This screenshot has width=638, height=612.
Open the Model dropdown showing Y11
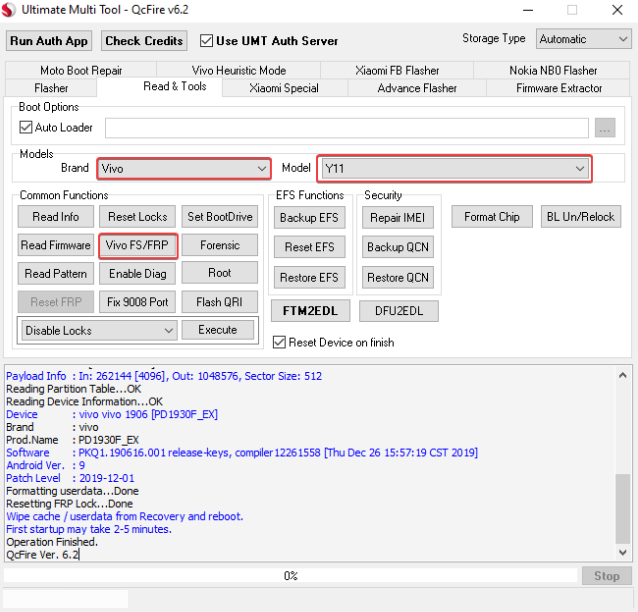pyautogui.click(x=454, y=168)
